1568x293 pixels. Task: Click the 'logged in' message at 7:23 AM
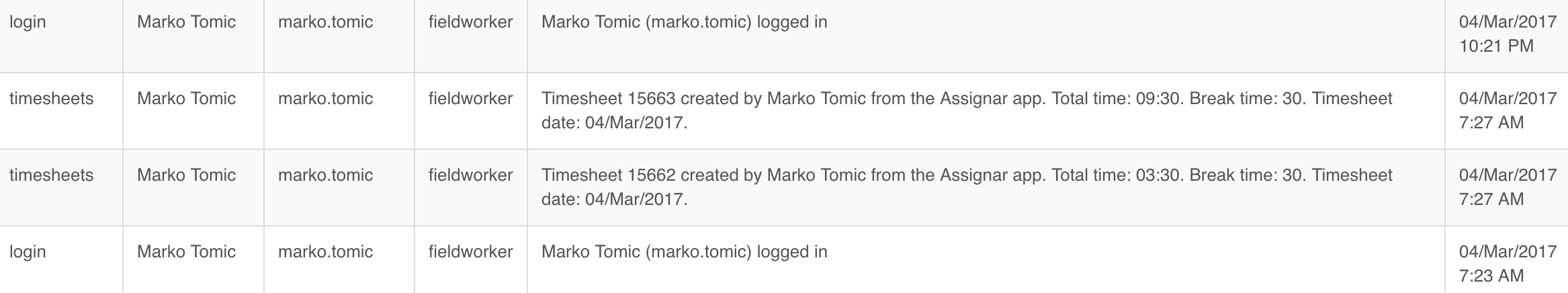684,252
